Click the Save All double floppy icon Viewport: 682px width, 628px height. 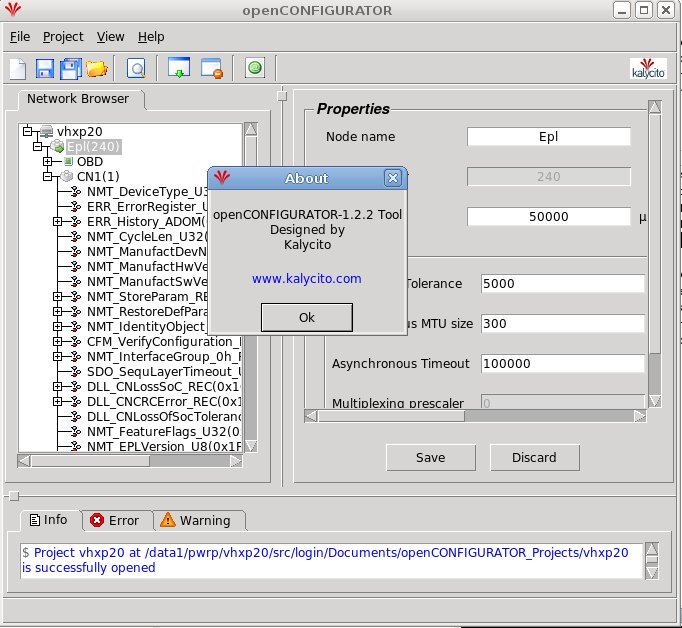click(70, 69)
